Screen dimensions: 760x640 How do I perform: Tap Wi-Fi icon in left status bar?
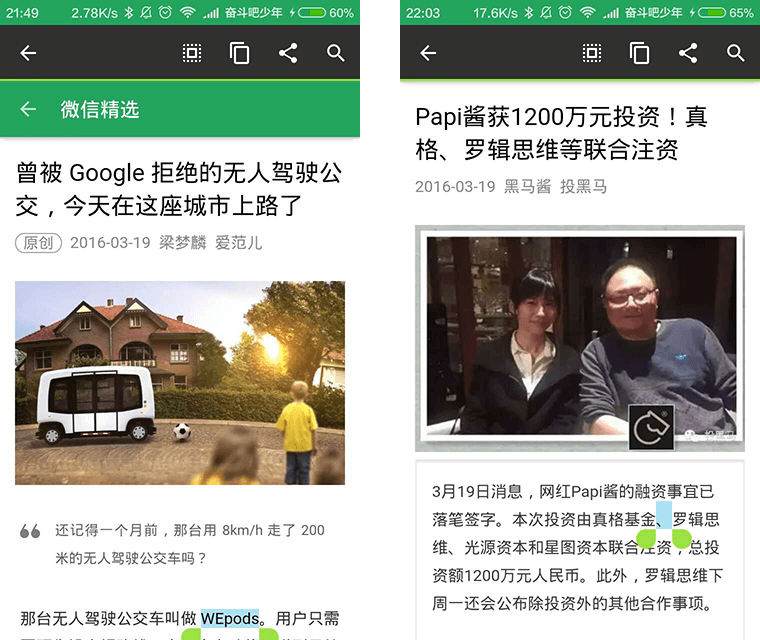coord(187,13)
